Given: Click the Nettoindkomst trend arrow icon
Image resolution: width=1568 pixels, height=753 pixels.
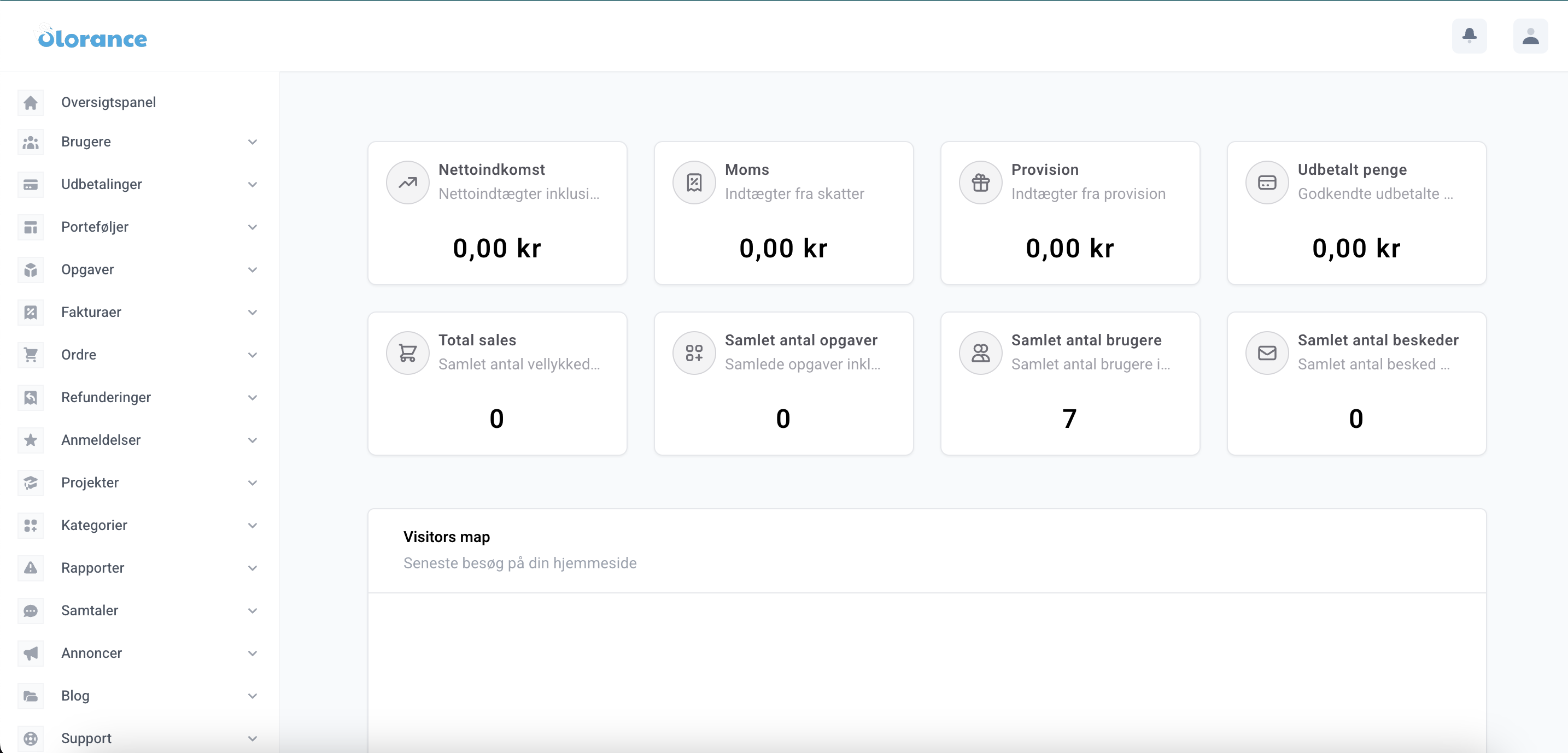Looking at the screenshot, I should [407, 183].
